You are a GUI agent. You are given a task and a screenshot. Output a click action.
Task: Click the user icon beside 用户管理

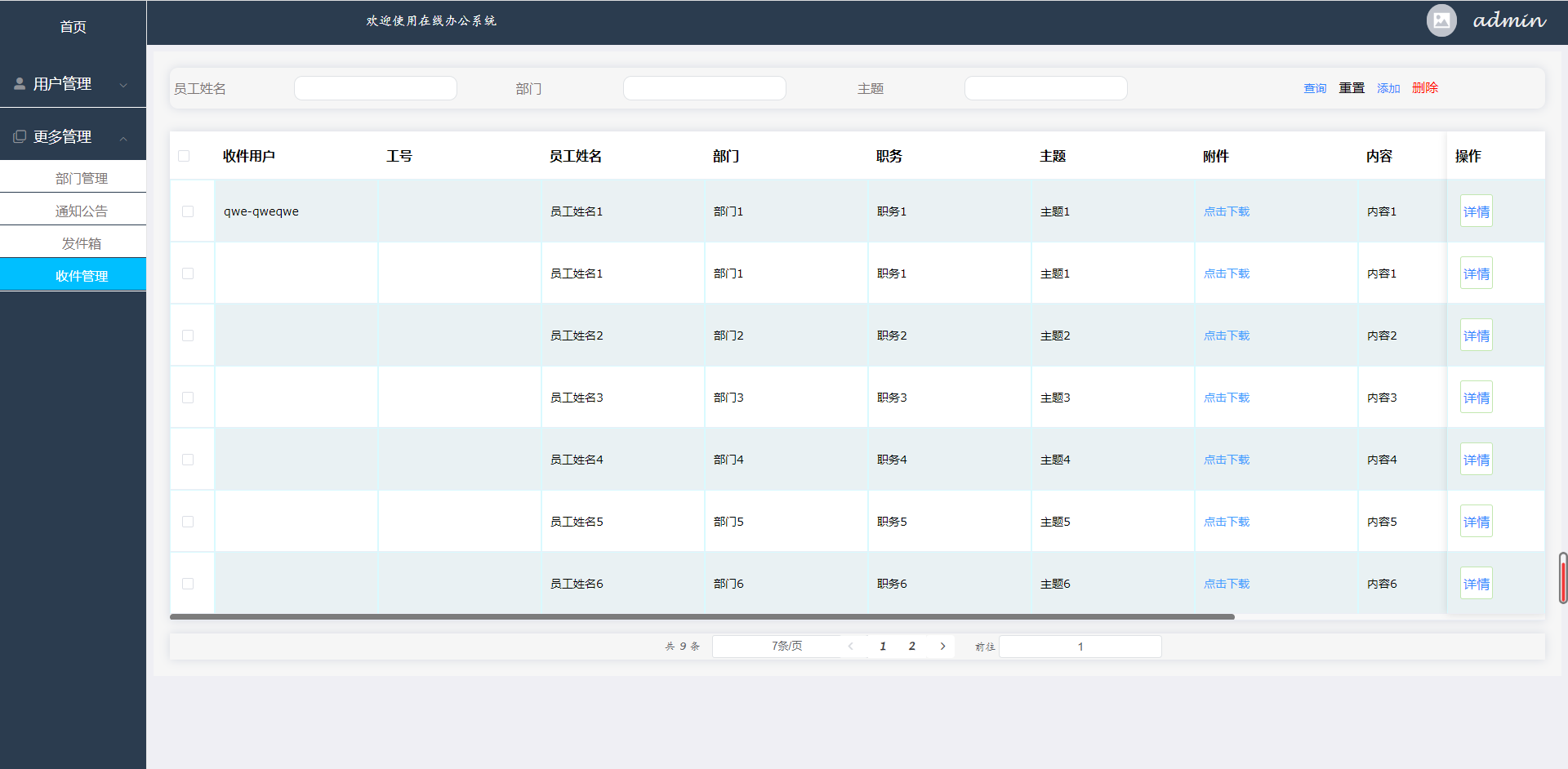pyautogui.click(x=19, y=82)
